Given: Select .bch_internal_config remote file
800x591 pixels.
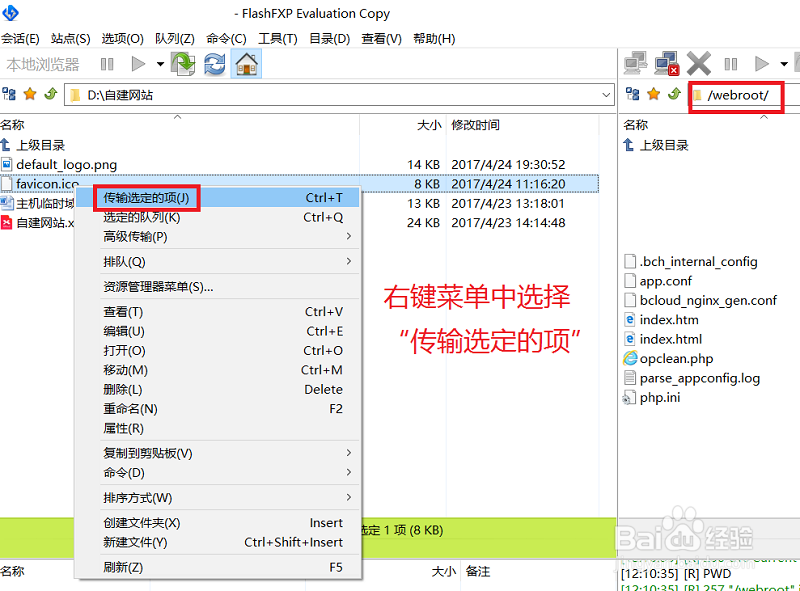Looking at the screenshot, I should click(x=691, y=261).
